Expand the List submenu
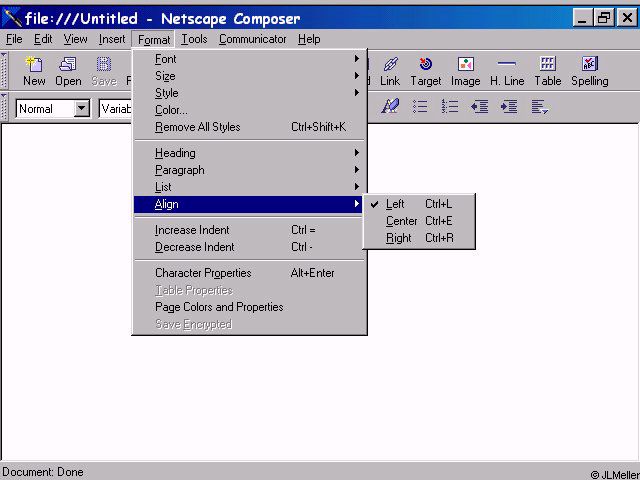The width and height of the screenshot is (640, 480). (249, 187)
